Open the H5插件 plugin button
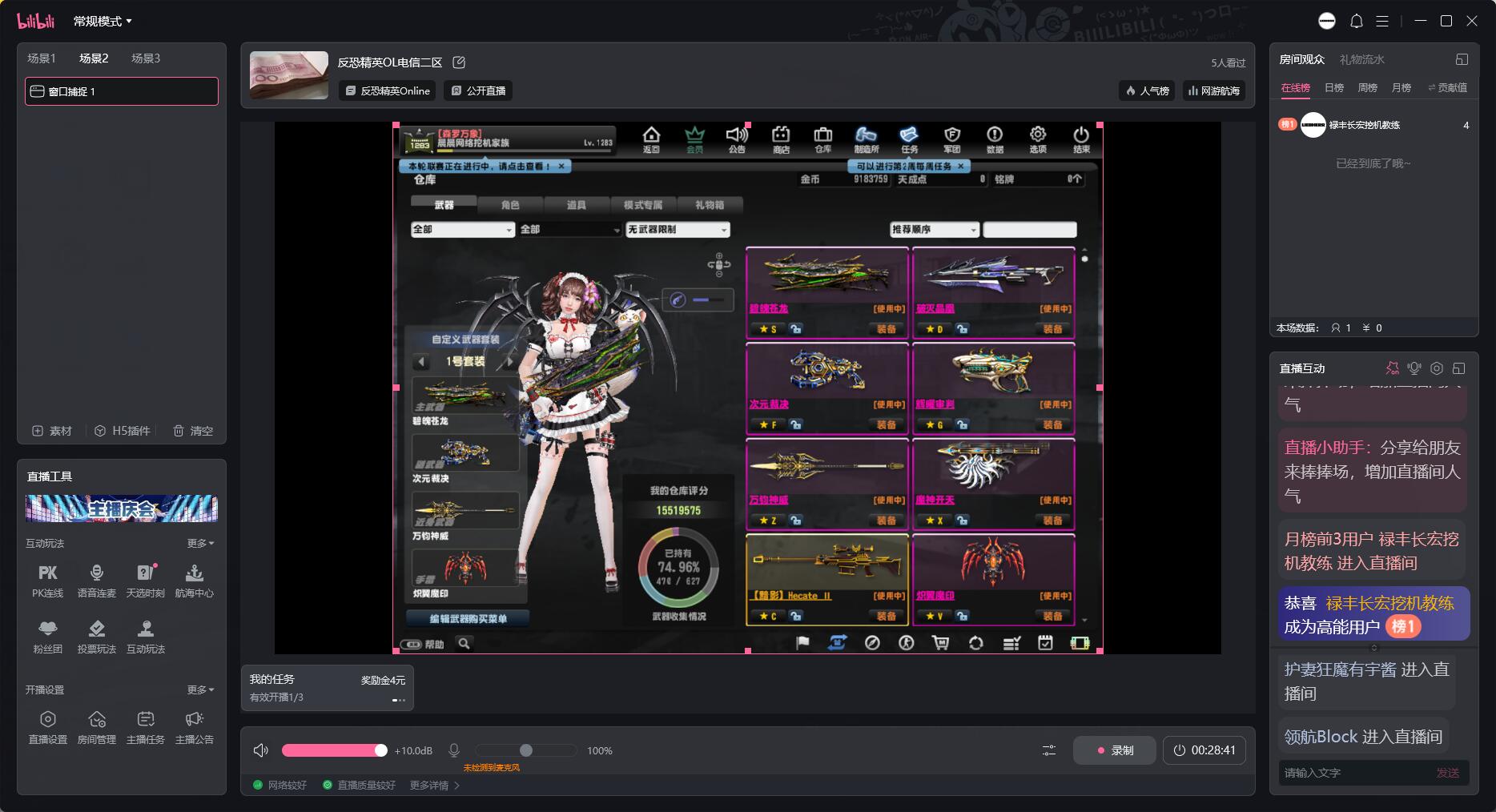The height and width of the screenshot is (812, 1496). coord(123,431)
